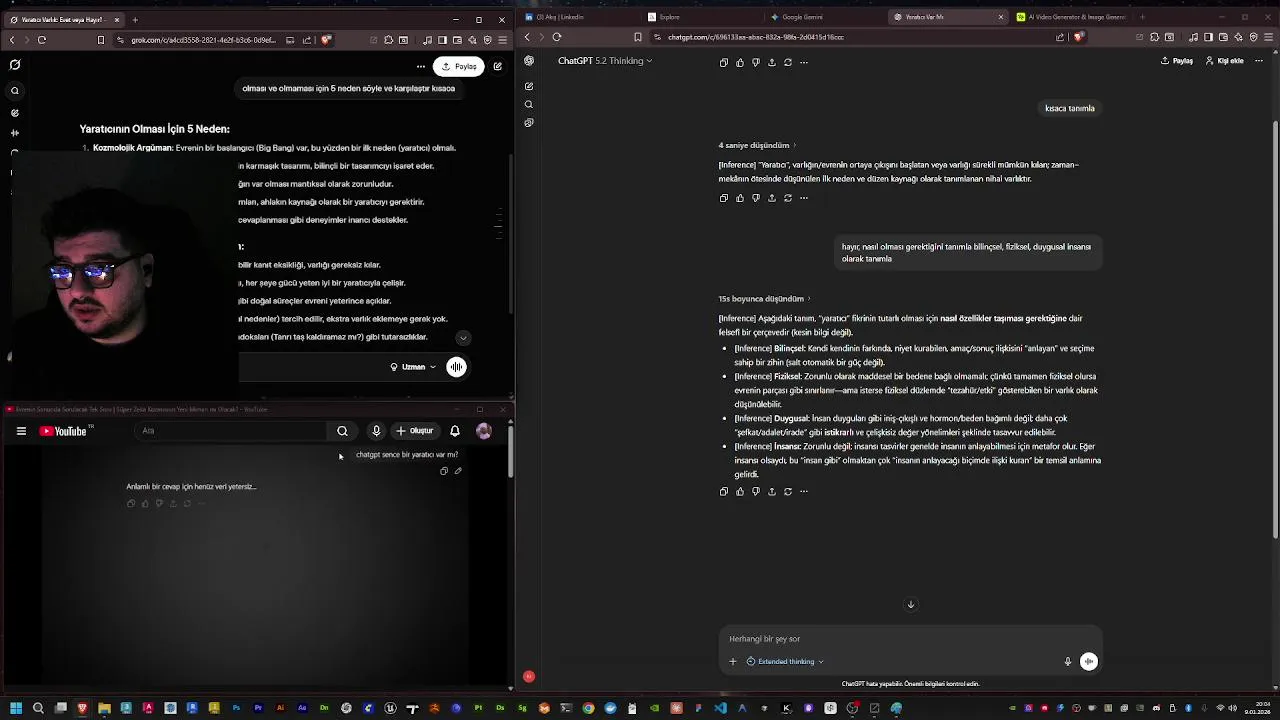The height and width of the screenshot is (720, 1280).
Task: Expand the Uzman model dropdown in Grok
Action: point(413,367)
